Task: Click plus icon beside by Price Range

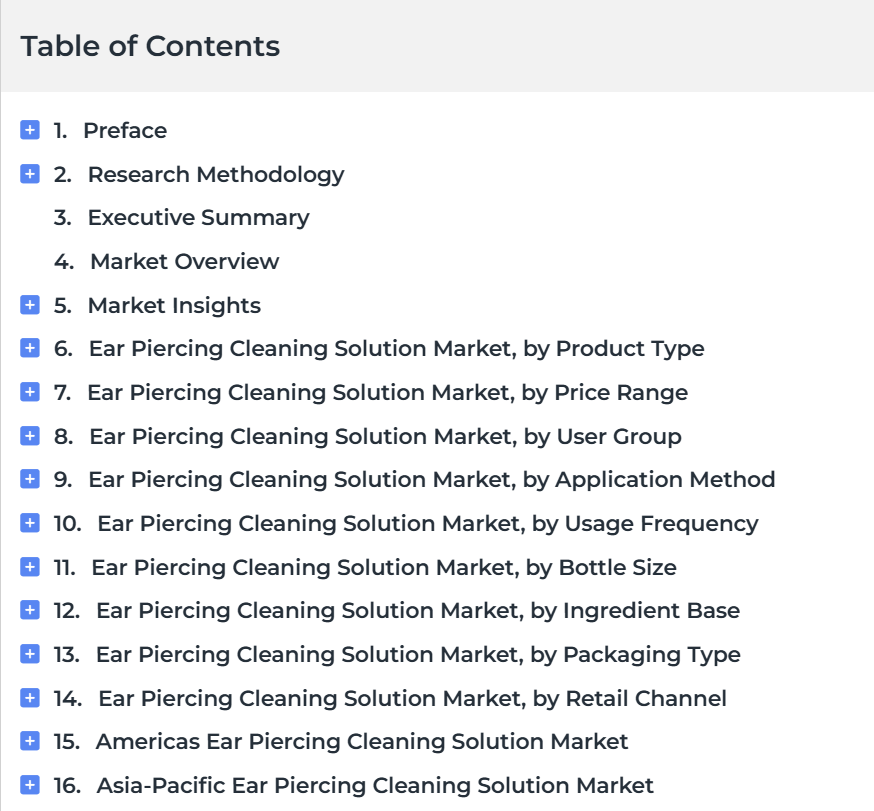Action: 30,392
